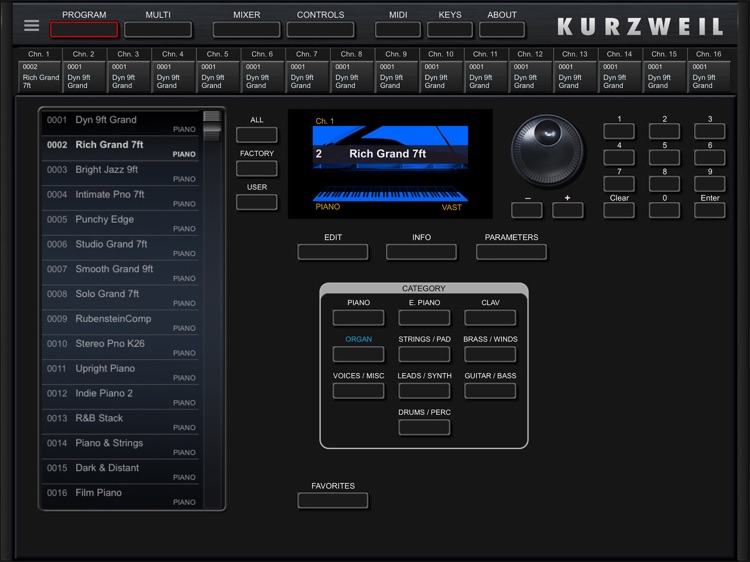Enable the E. PIANO category filter
The height and width of the screenshot is (562, 750).
click(x=424, y=318)
